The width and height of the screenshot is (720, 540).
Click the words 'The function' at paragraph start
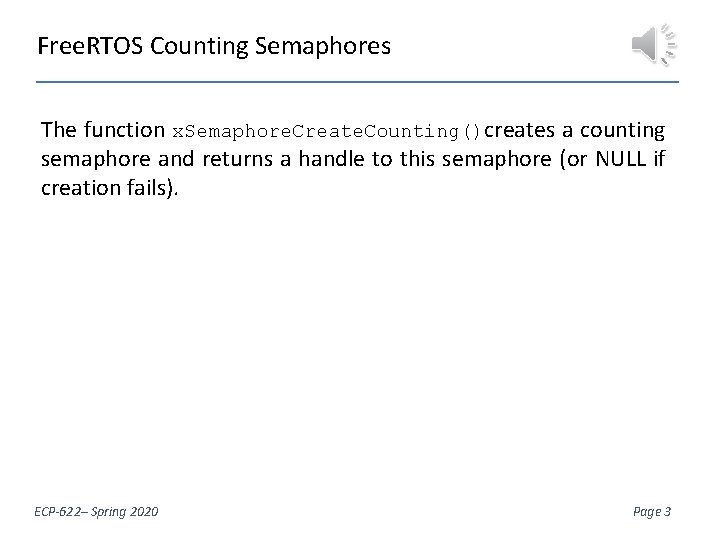pos(103,130)
